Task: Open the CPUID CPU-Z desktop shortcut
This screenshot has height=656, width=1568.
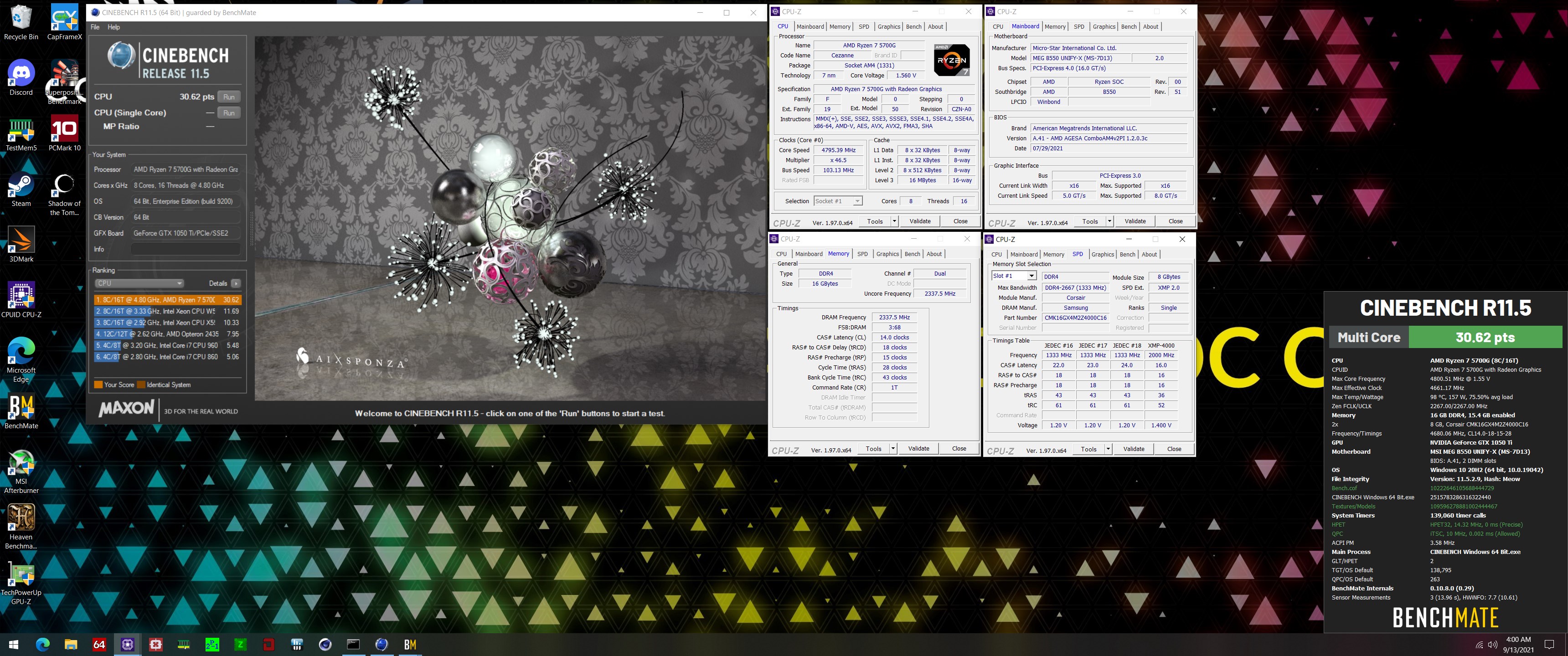Action: tap(21, 300)
